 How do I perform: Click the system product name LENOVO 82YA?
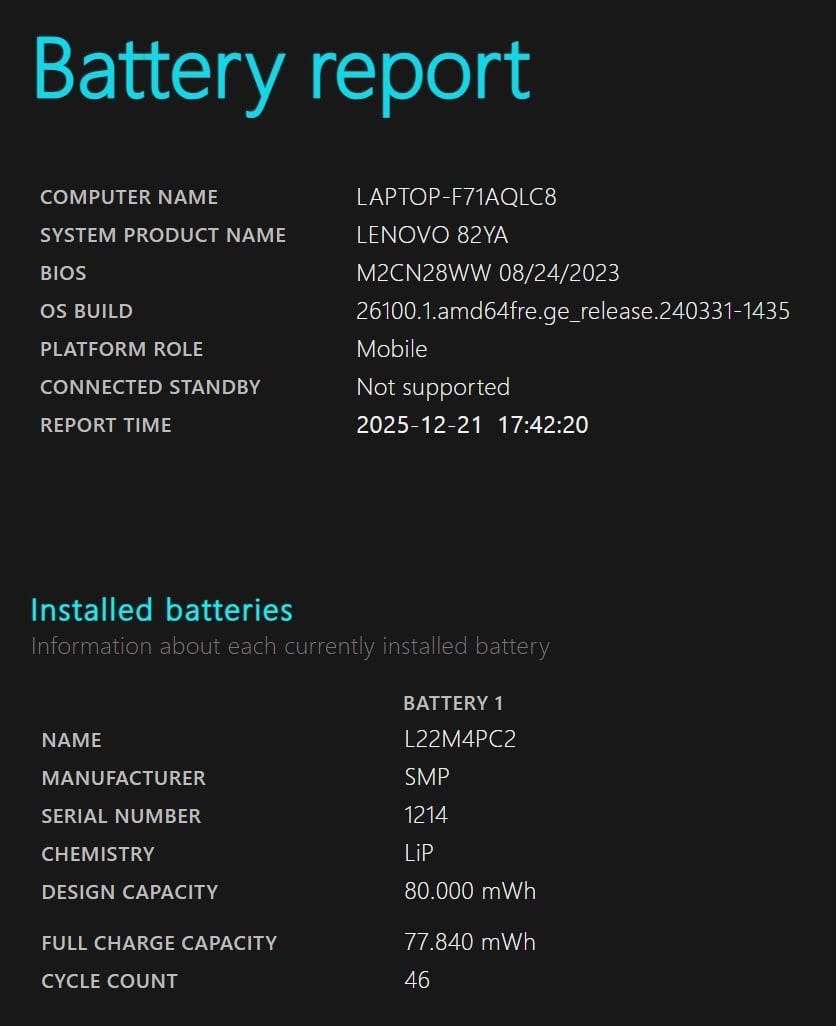(x=432, y=235)
